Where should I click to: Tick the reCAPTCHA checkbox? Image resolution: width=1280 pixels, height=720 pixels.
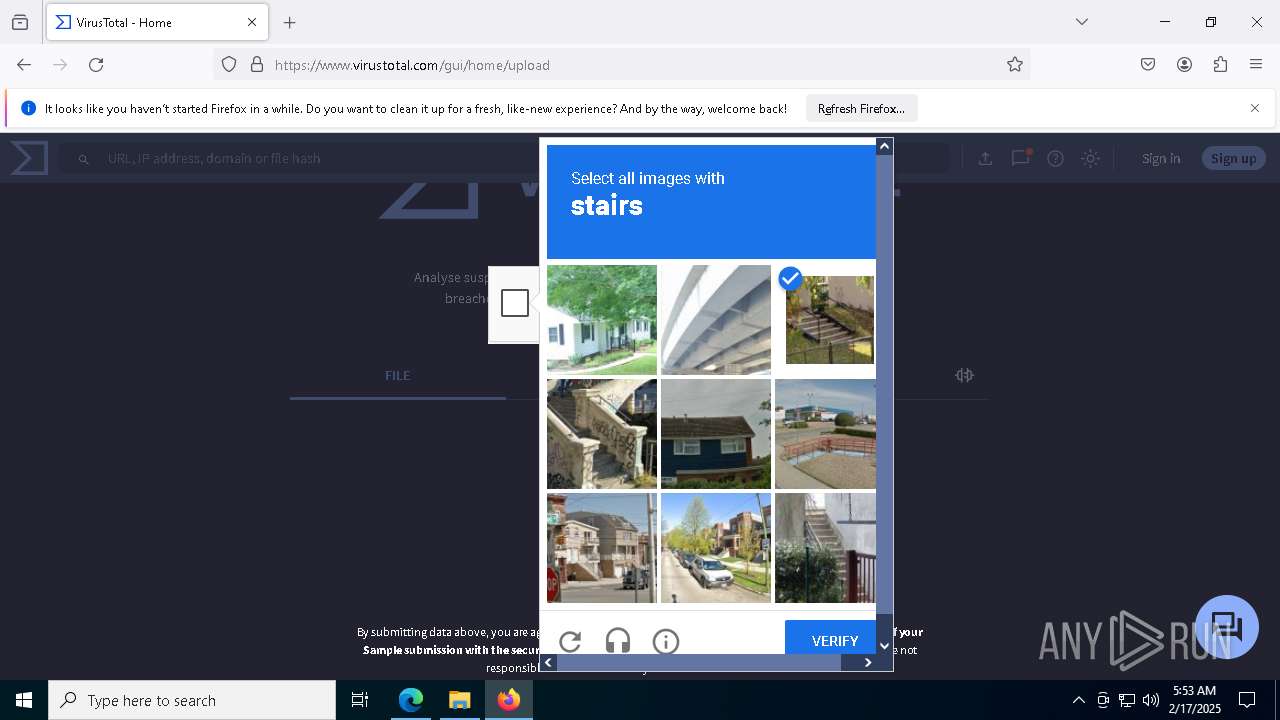[515, 303]
